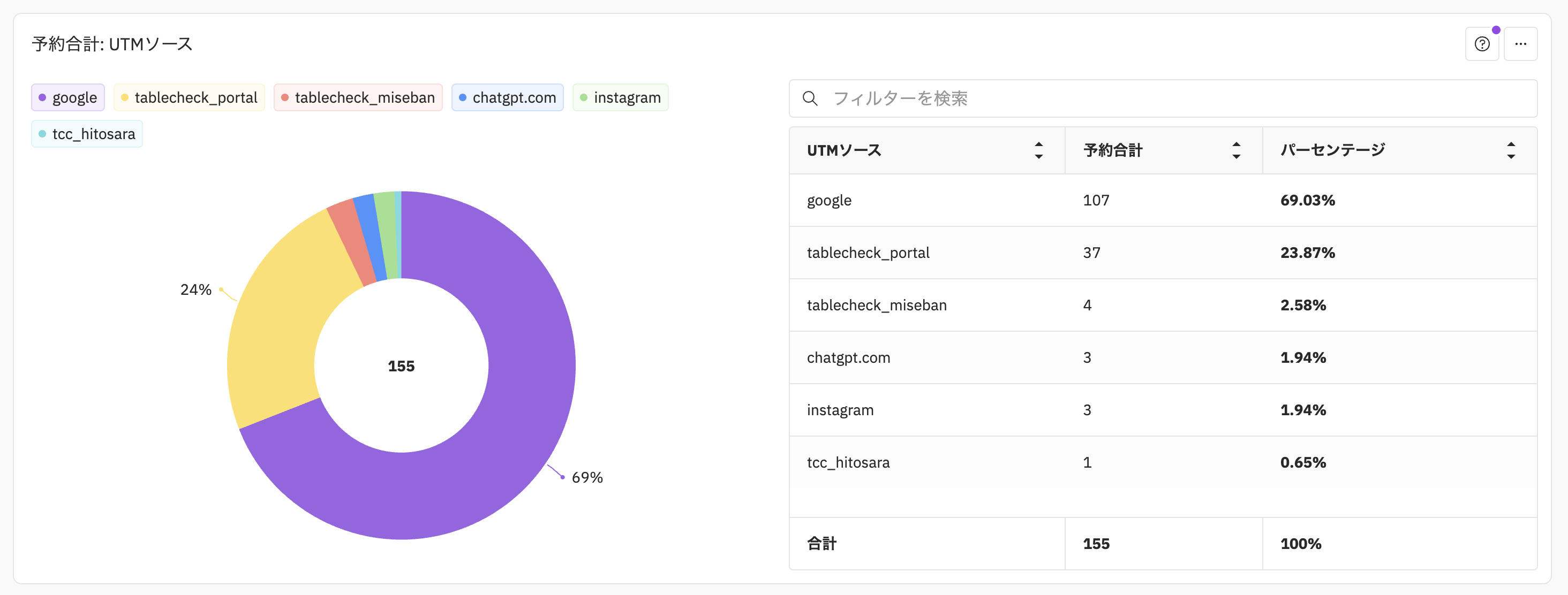Open the three-dots more options menu
This screenshot has height=595, width=1568.
tap(1520, 44)
